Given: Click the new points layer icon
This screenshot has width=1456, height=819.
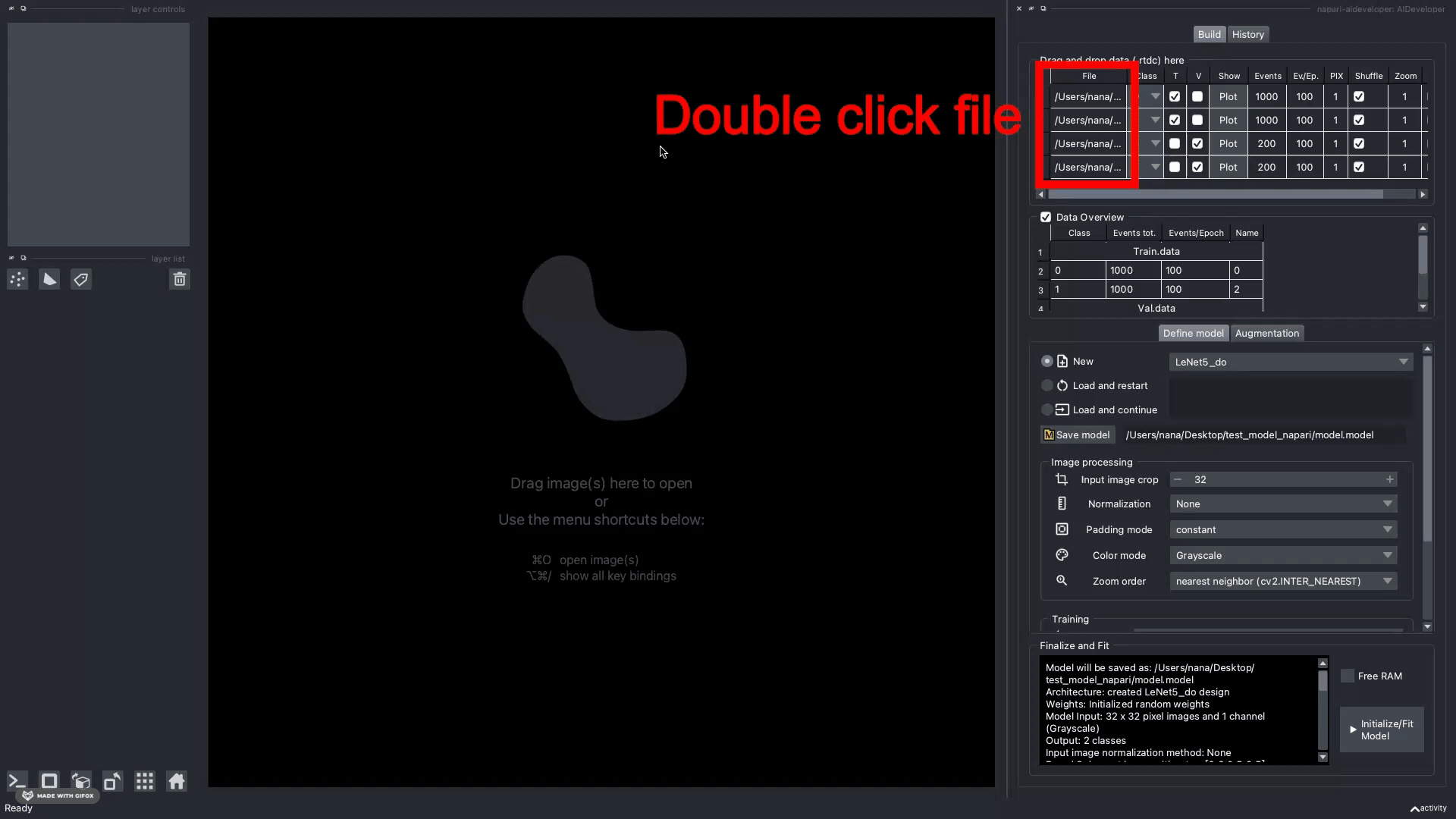Looking at the screenshot, I should click(17, 280).
